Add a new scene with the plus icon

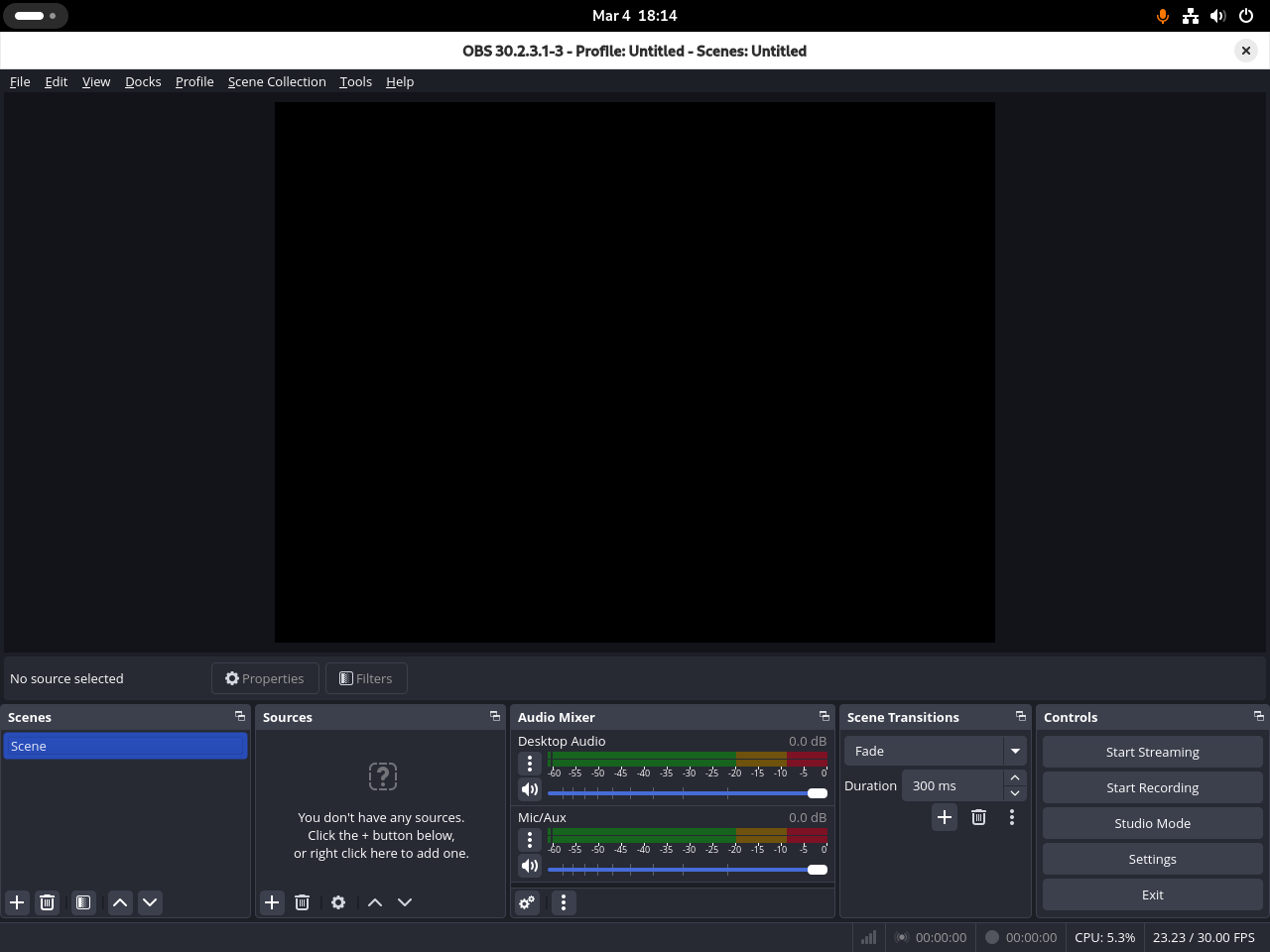pyautogui.click(x=16, y=902)
